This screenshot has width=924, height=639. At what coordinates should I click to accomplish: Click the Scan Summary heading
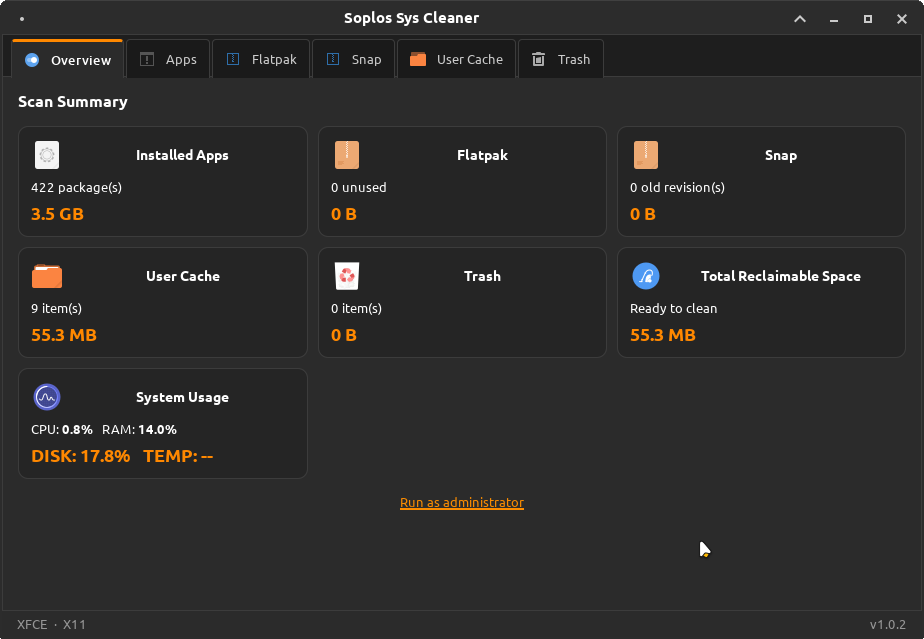[x=72, y=101]
